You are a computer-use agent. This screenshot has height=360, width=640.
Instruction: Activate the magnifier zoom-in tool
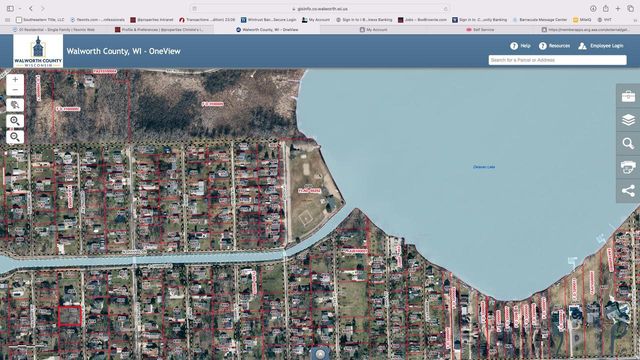(15, 121)
